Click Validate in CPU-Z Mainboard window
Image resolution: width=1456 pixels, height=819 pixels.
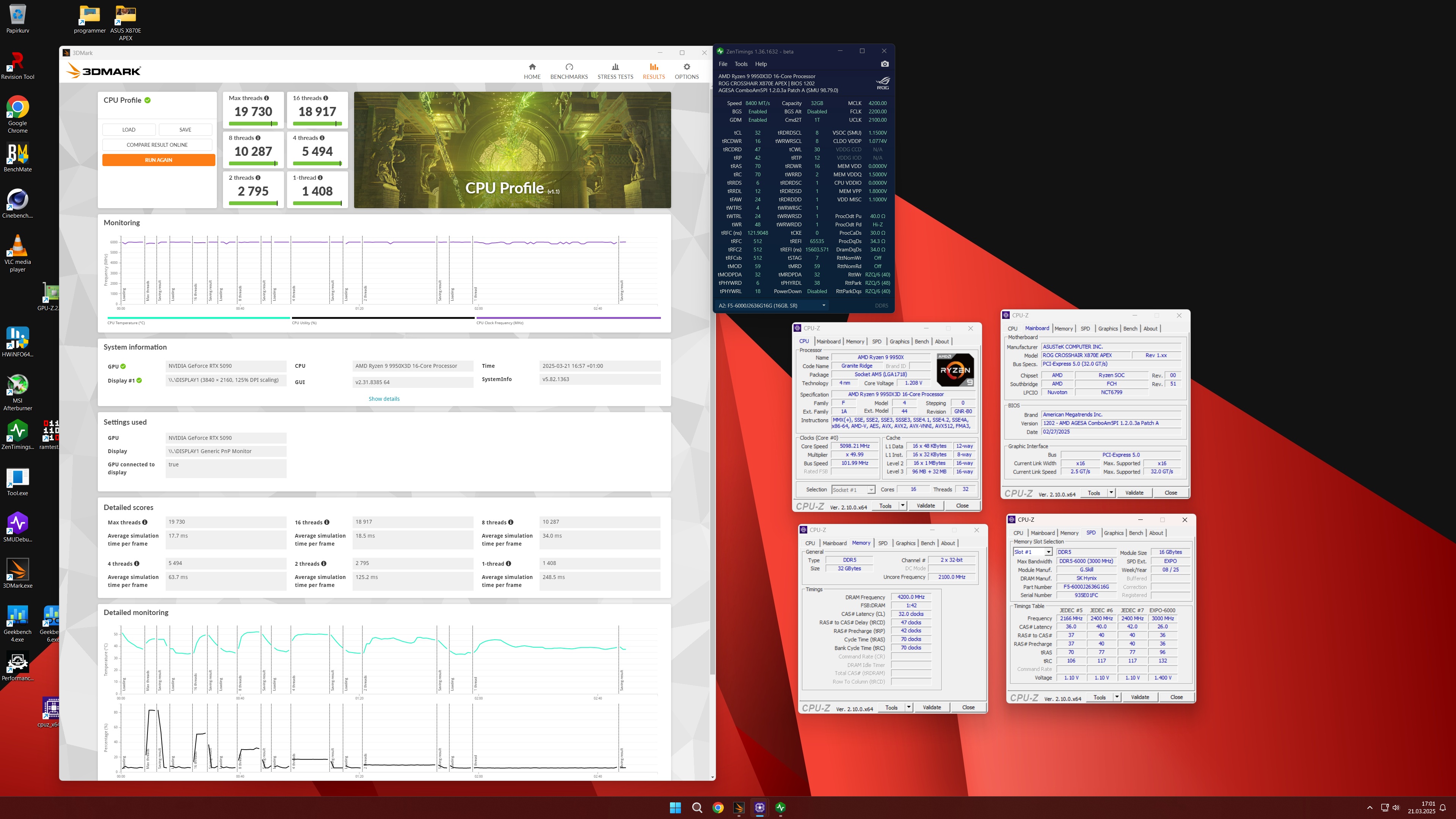1134,493
